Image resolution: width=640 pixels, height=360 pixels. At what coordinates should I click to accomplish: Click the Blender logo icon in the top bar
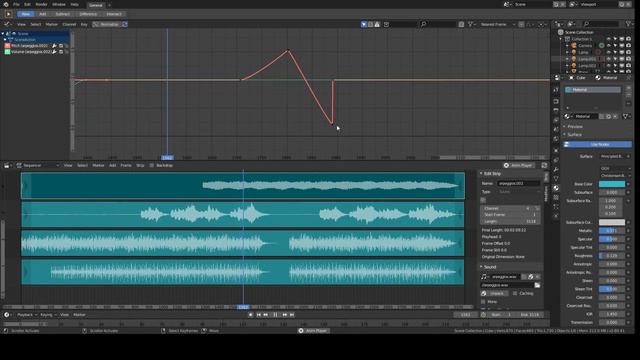[x=6, y=4]
